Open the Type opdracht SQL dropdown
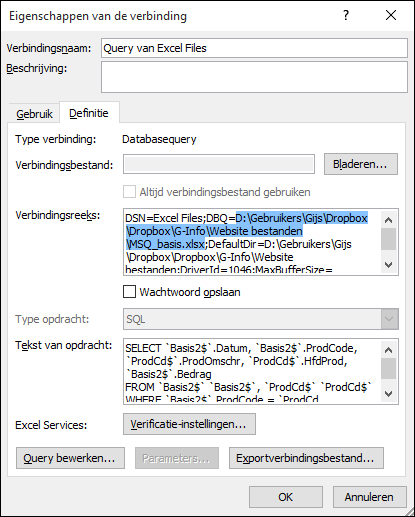415x517 pixels. click(261, 319)
